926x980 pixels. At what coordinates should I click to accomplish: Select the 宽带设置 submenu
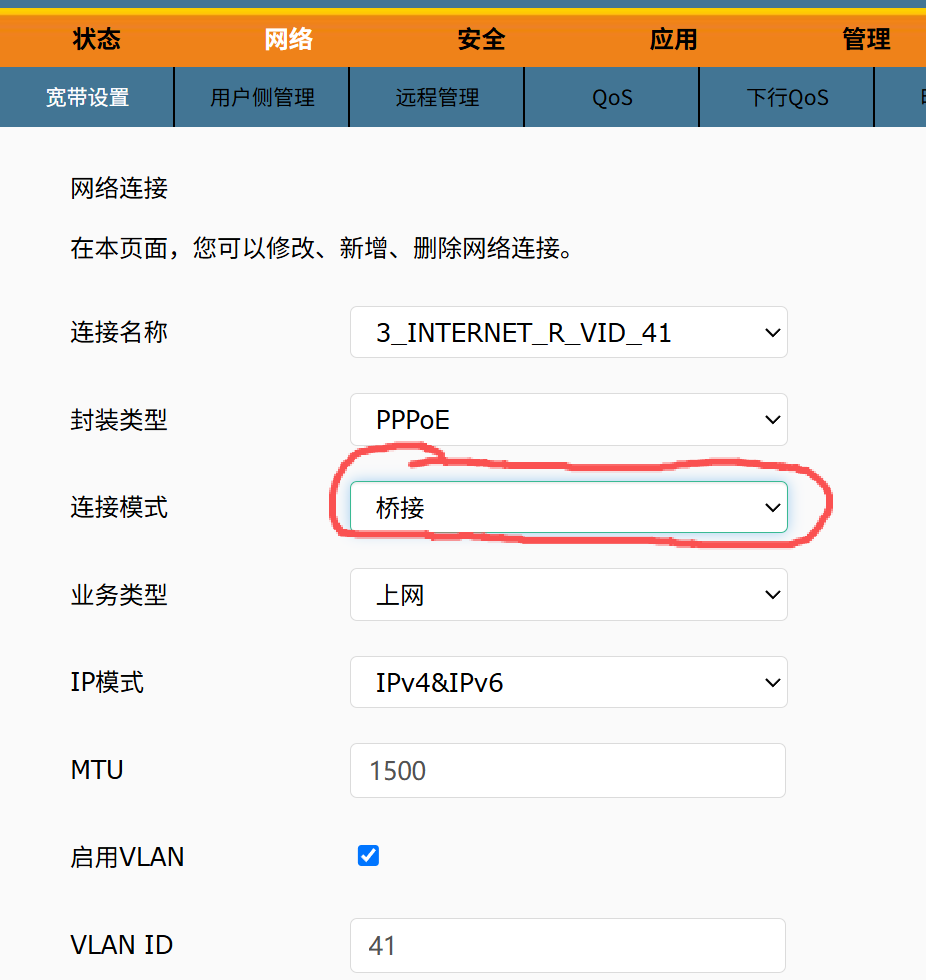click(x=87, y=98)
